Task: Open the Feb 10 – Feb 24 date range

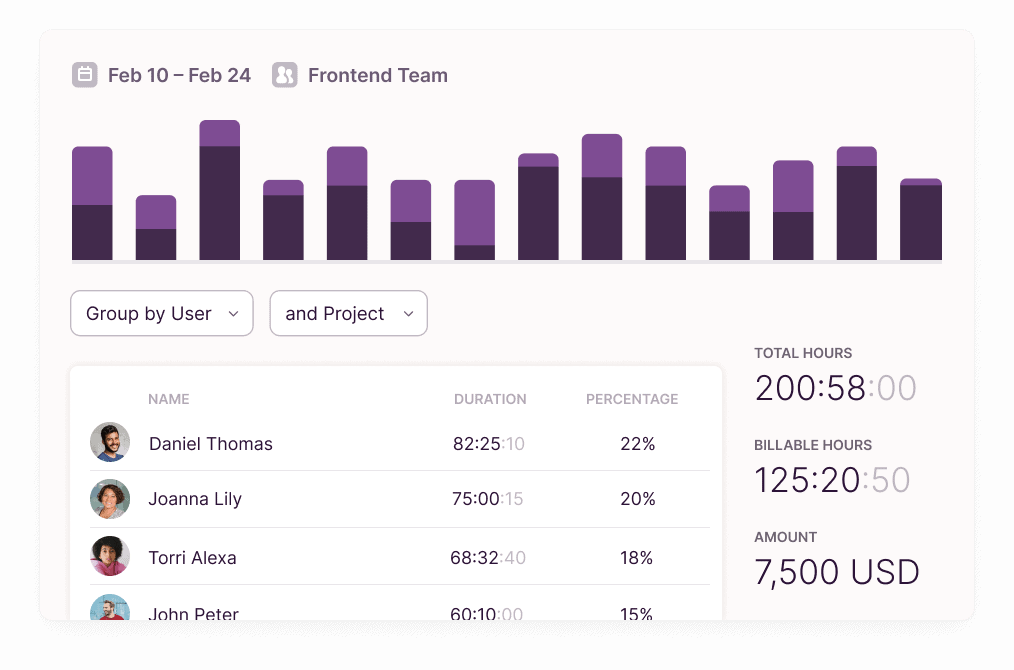Action: point(179,75)
